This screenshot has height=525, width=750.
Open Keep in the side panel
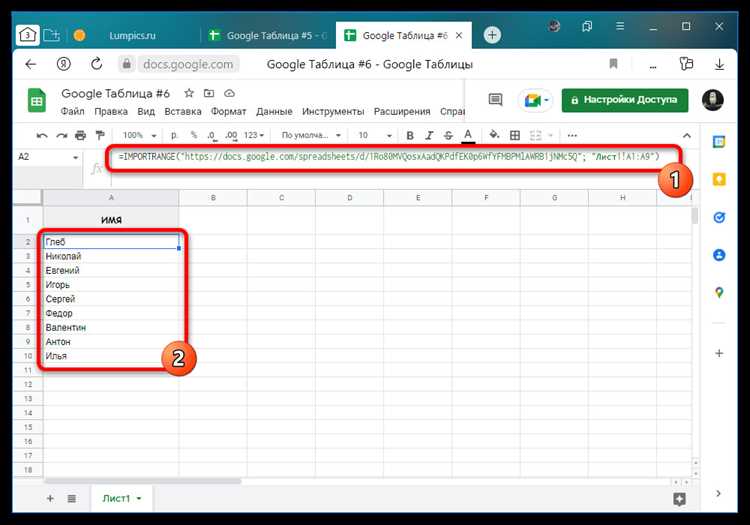point(719,179)
